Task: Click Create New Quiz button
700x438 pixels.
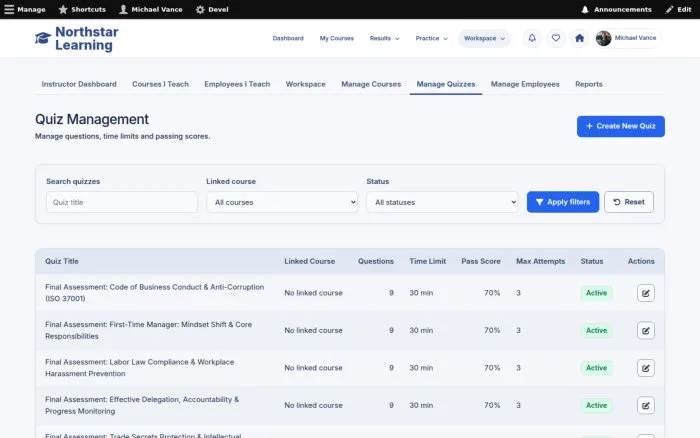Action: pos(621,126)
